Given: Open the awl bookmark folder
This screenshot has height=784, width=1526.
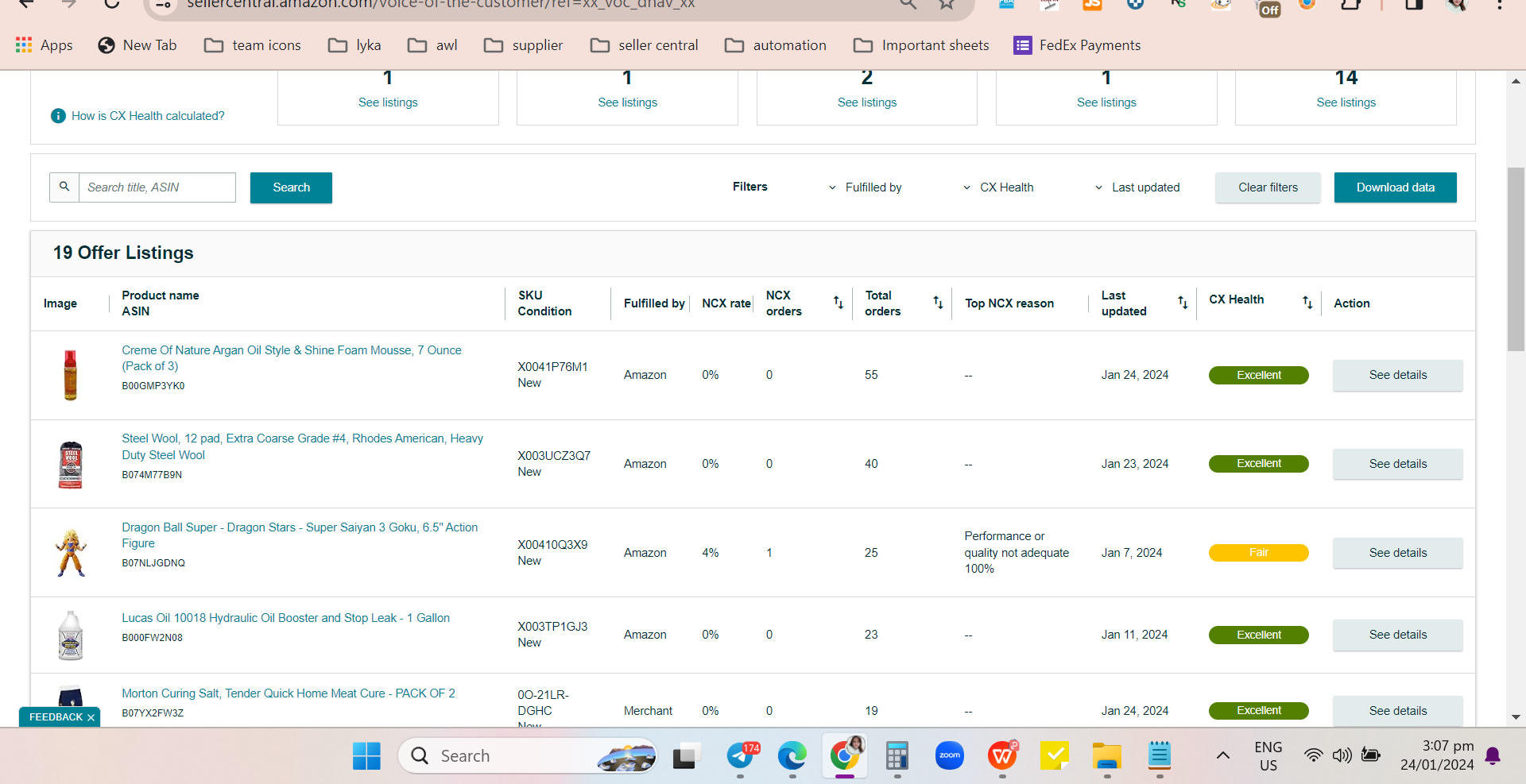Looking at the screenshot, I should [x=432, y=45].
